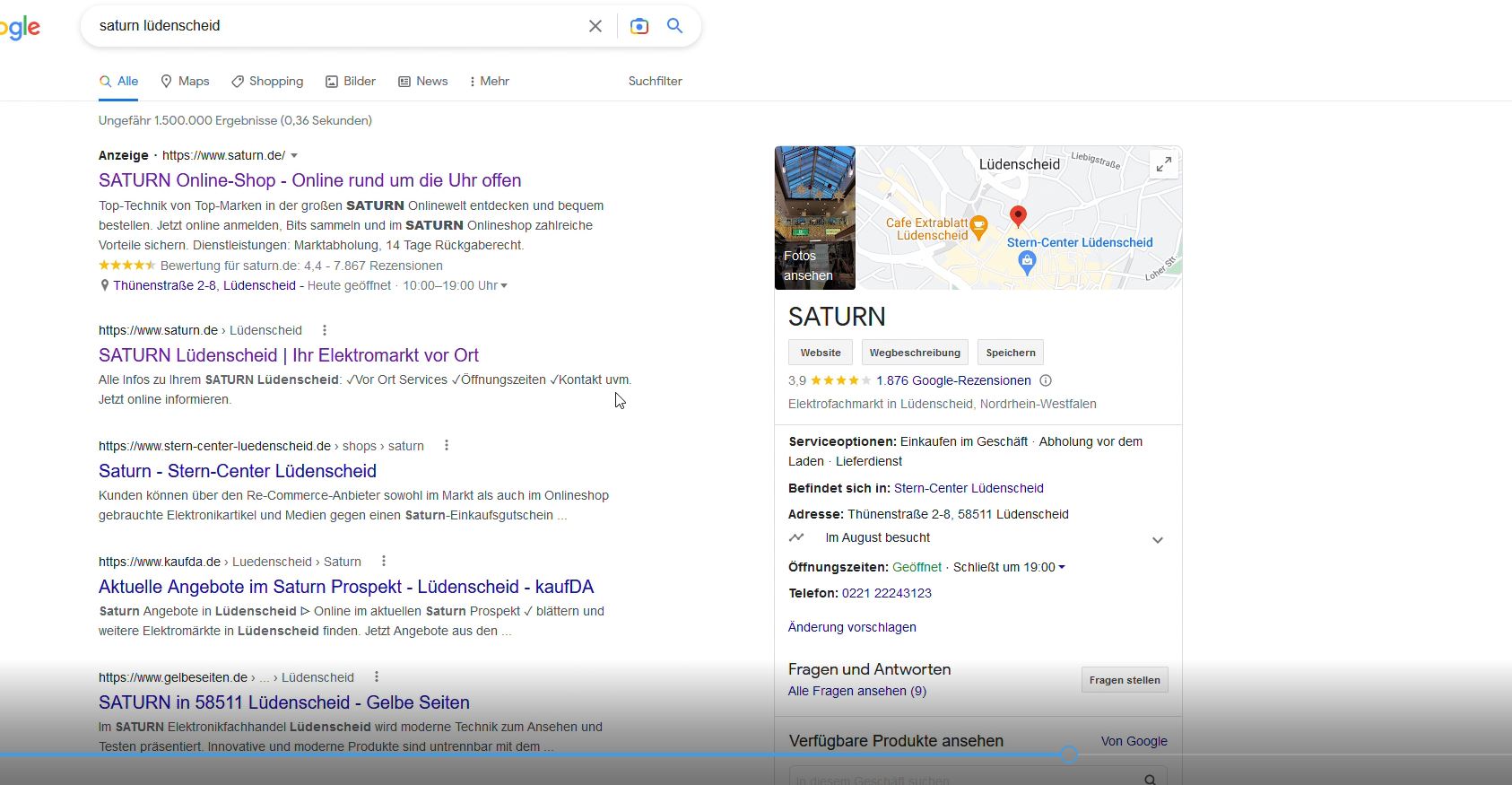This screenshot has height=785, width=1512.
Task: Open 1.876 Google-Rezensionen link
Action: [953, 380]
